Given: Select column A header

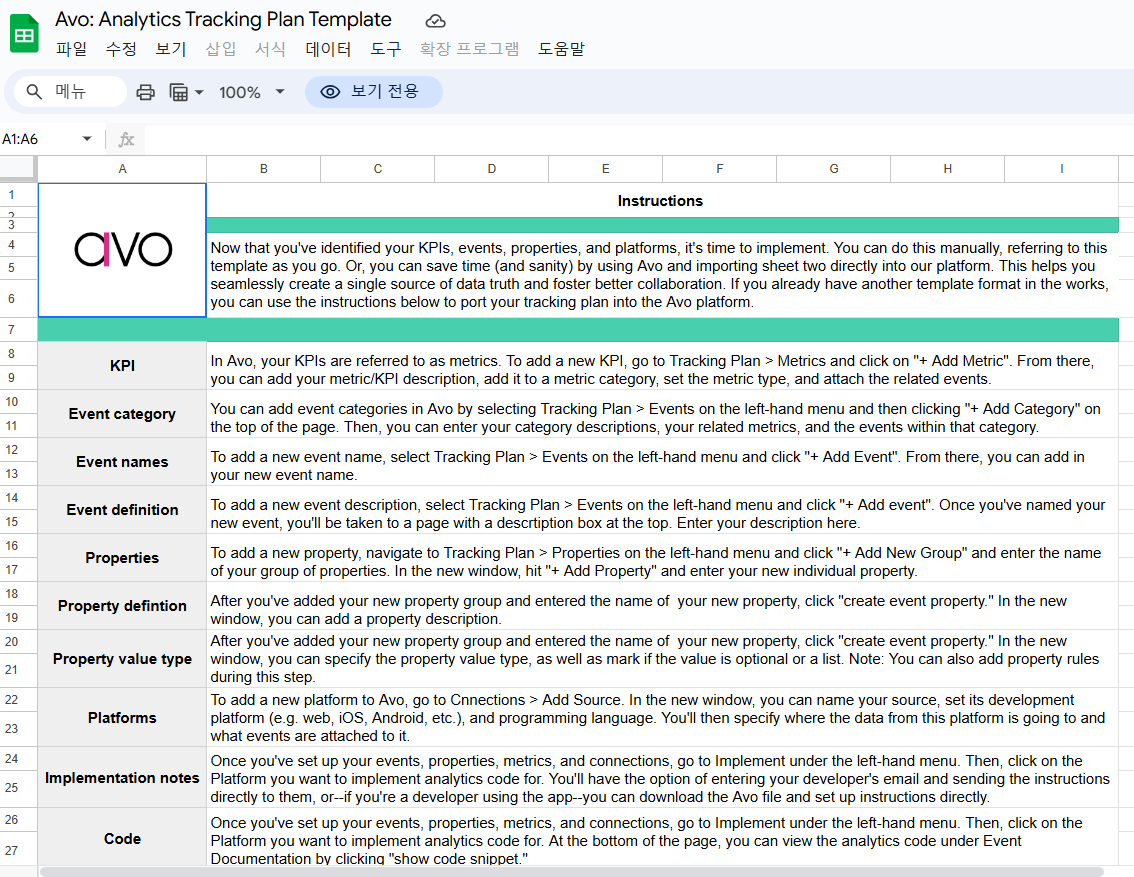Looking at the screenshot, I should click(x=122, y=168).
